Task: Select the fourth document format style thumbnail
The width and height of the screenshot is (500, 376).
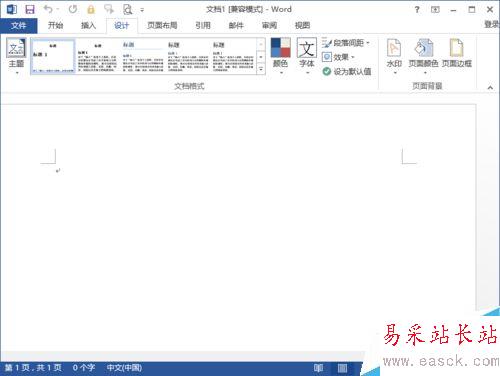Action: point(188,56)
